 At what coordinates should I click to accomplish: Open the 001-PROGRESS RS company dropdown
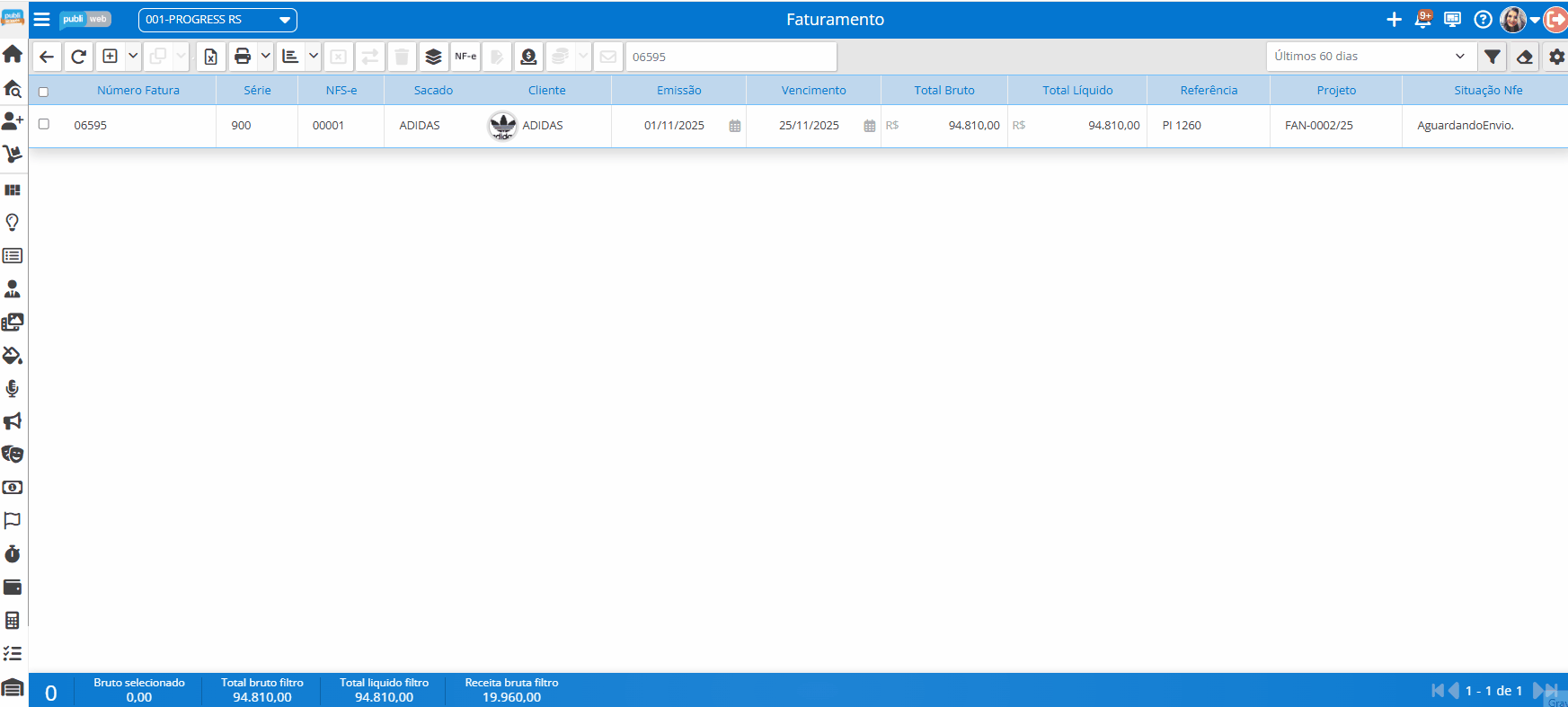tap(217, 20)
